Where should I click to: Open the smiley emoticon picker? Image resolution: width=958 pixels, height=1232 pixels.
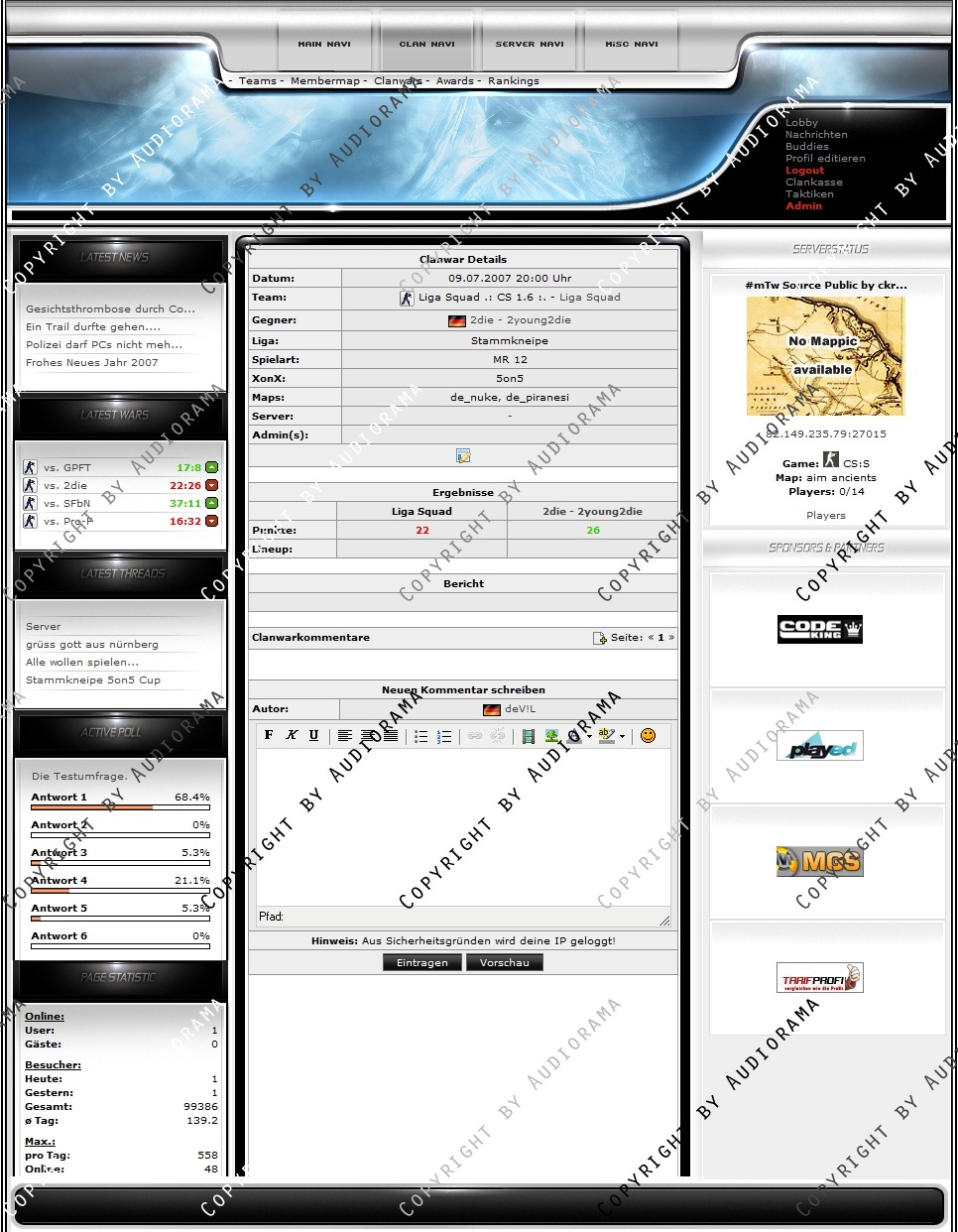click(648, 735)
